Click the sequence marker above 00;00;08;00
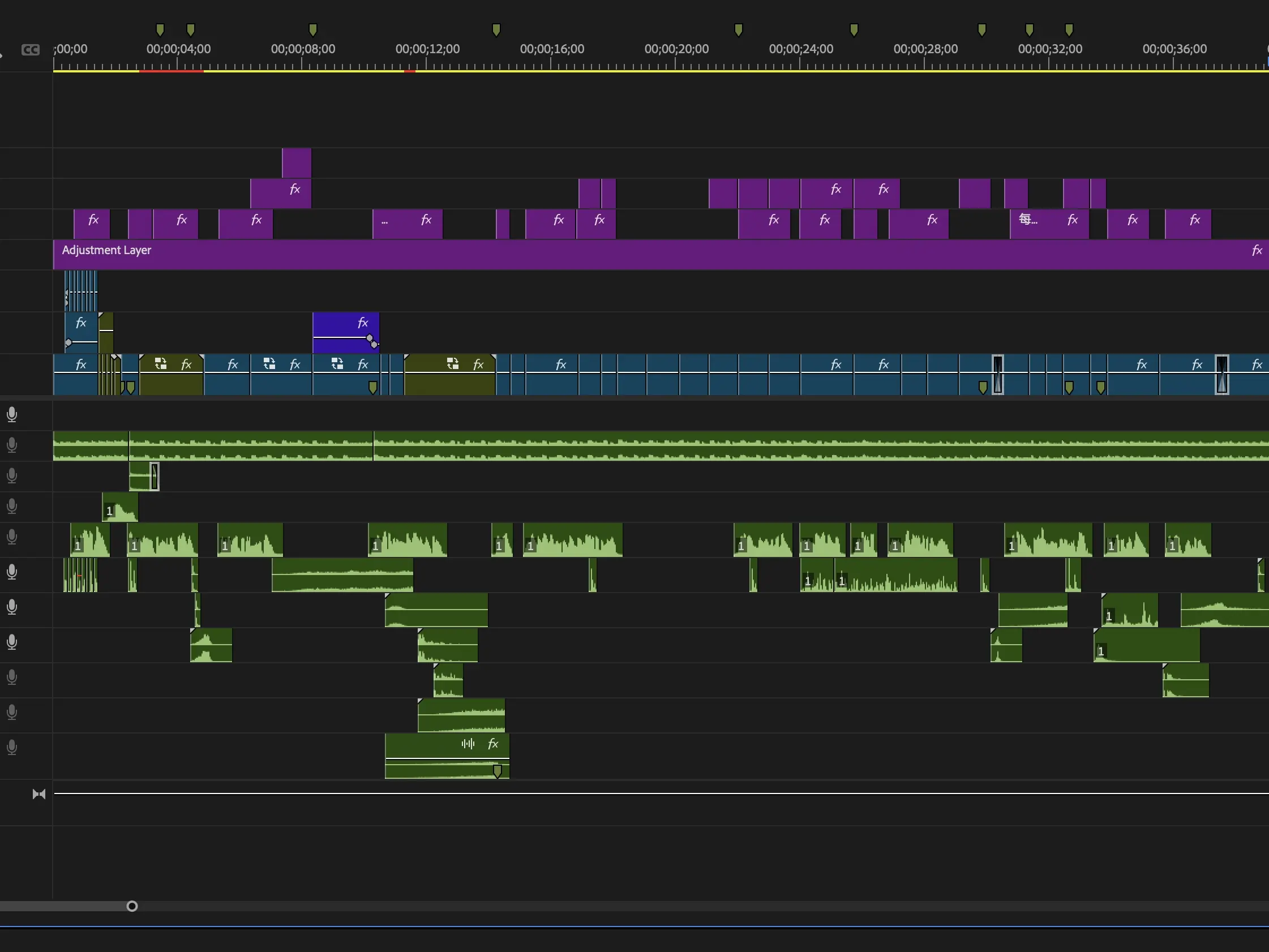This screenshot has height=952, width=1269. pos(312,30)
